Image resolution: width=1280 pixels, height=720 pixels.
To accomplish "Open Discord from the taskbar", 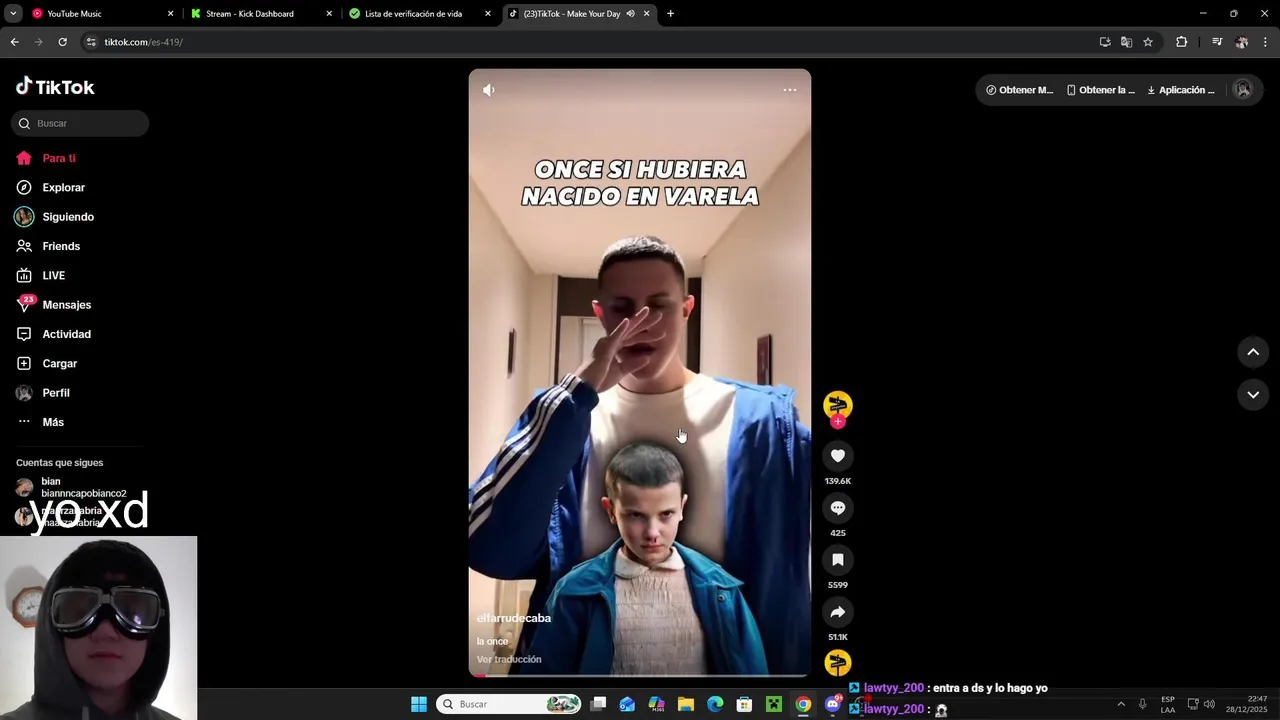I will [833, 704].
